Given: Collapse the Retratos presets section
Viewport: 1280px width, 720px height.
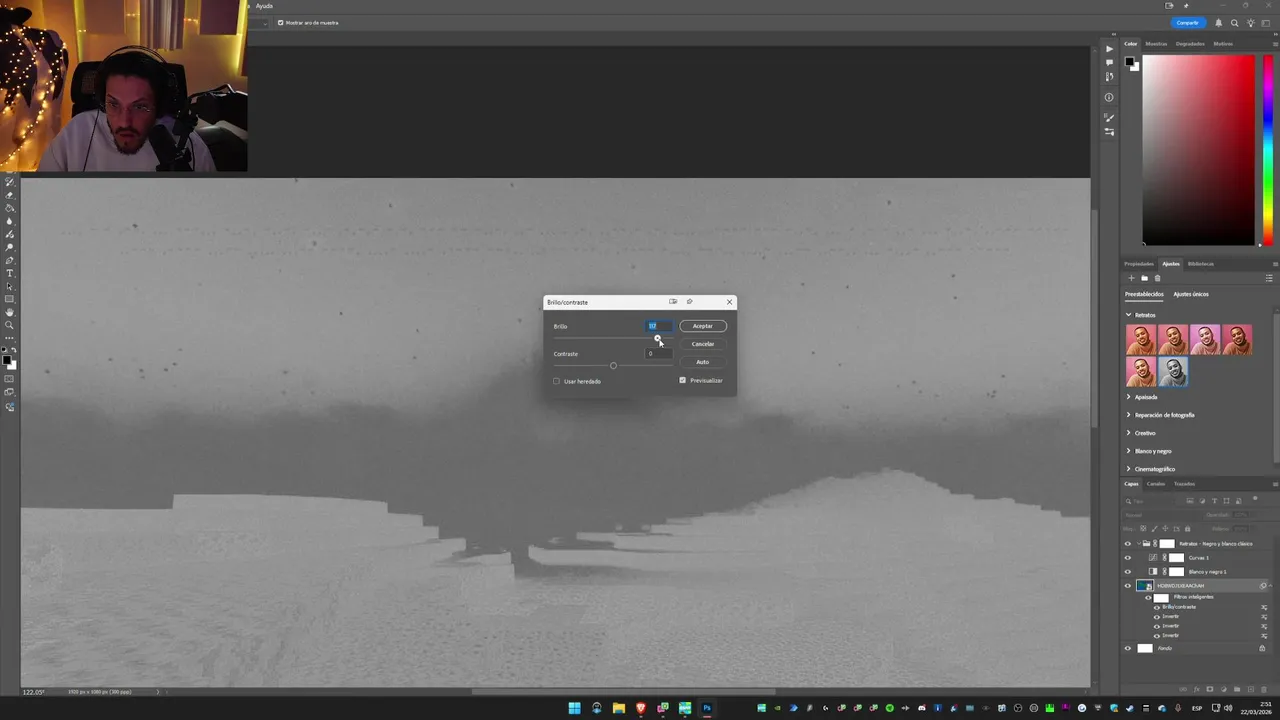Looking at the screenshot, I should pyautogui.click(x=1129, y=315).
